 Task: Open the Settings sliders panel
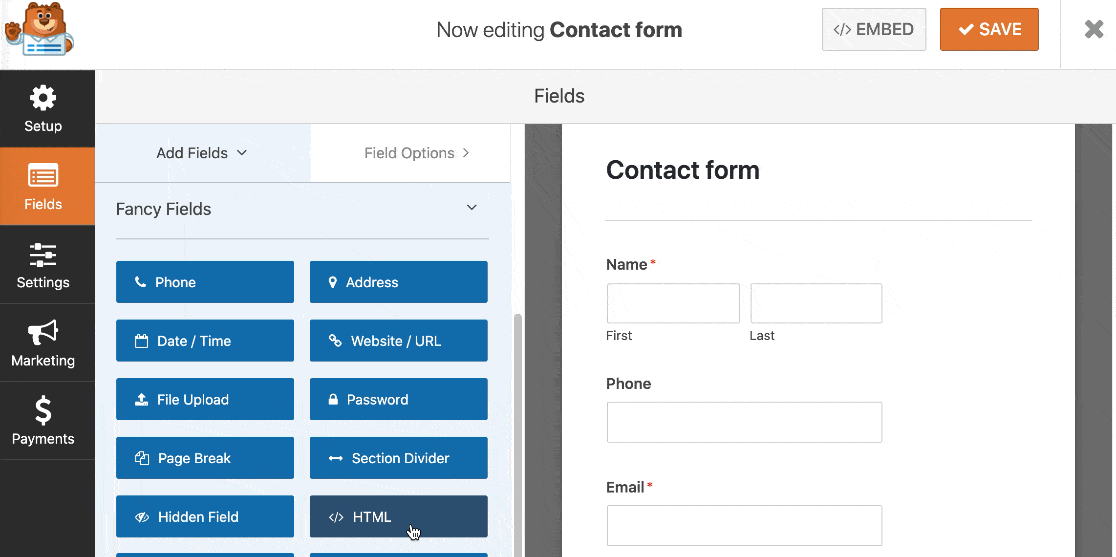pos(43,265)
